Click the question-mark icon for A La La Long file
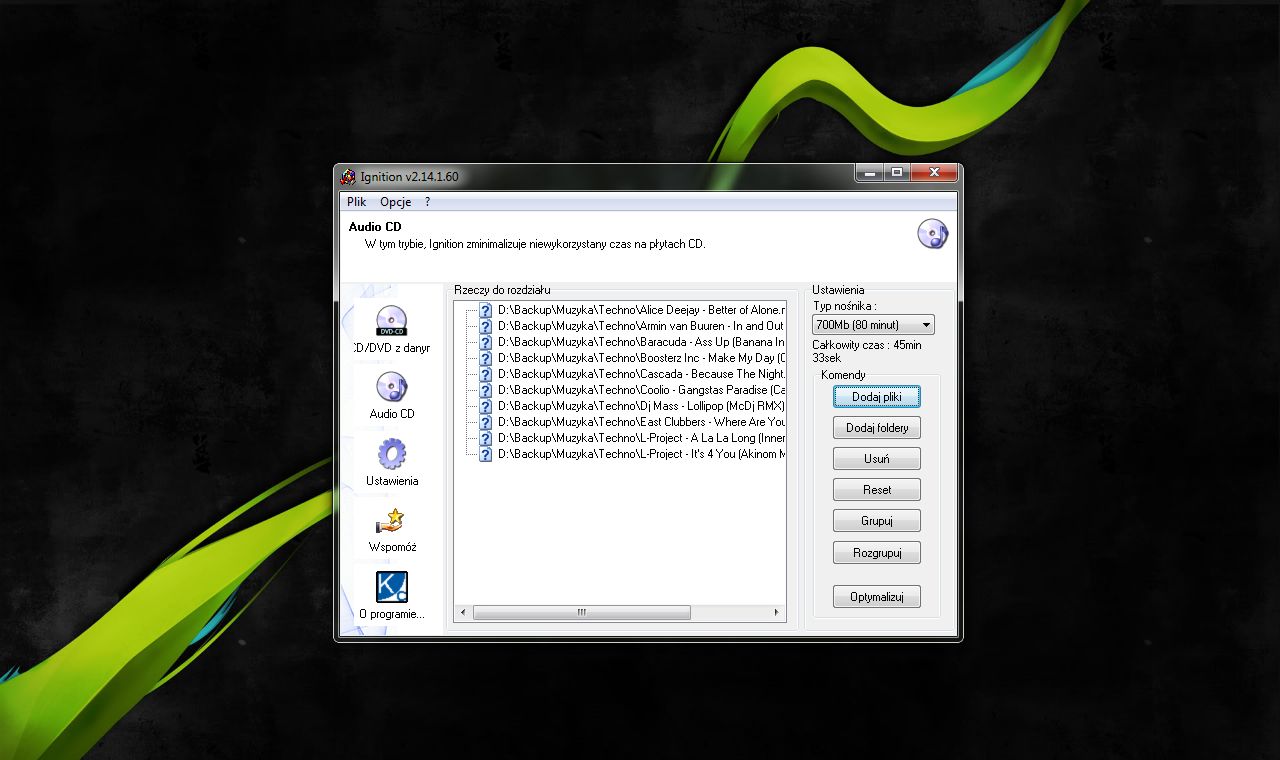1280x760 pixels. [486, 438]
